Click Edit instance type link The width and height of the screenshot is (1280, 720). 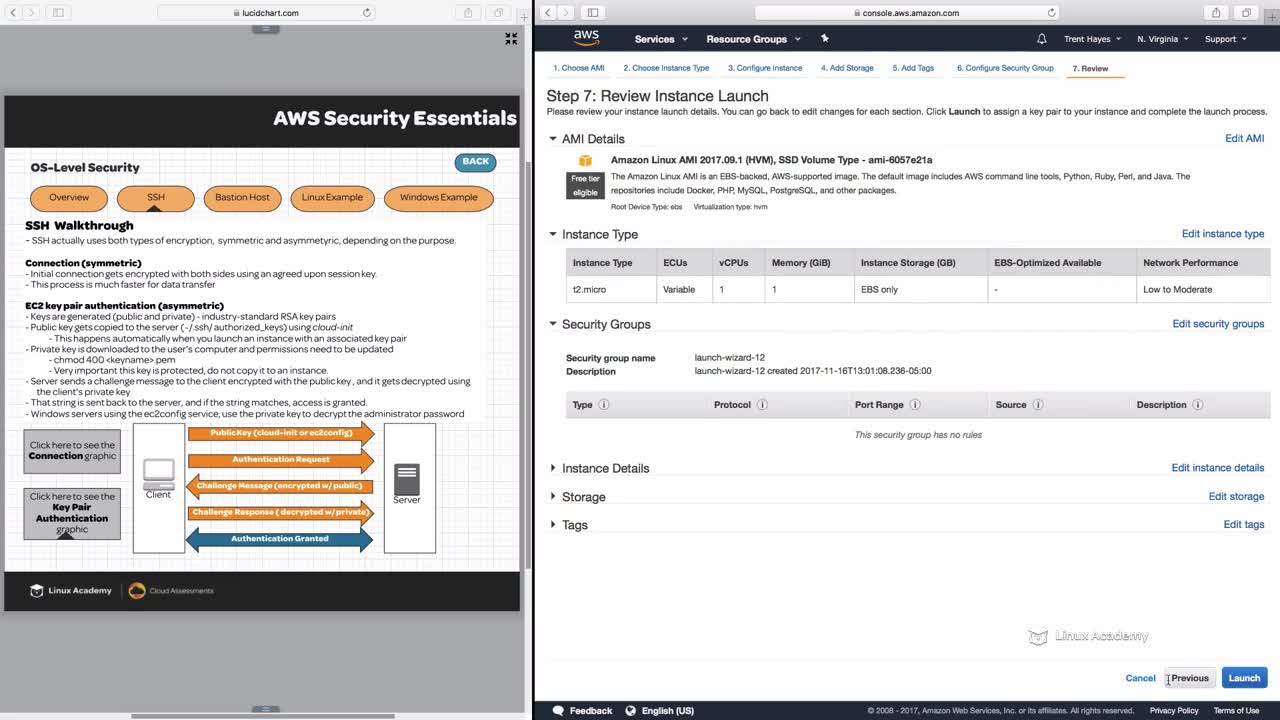click(1223, 234)
